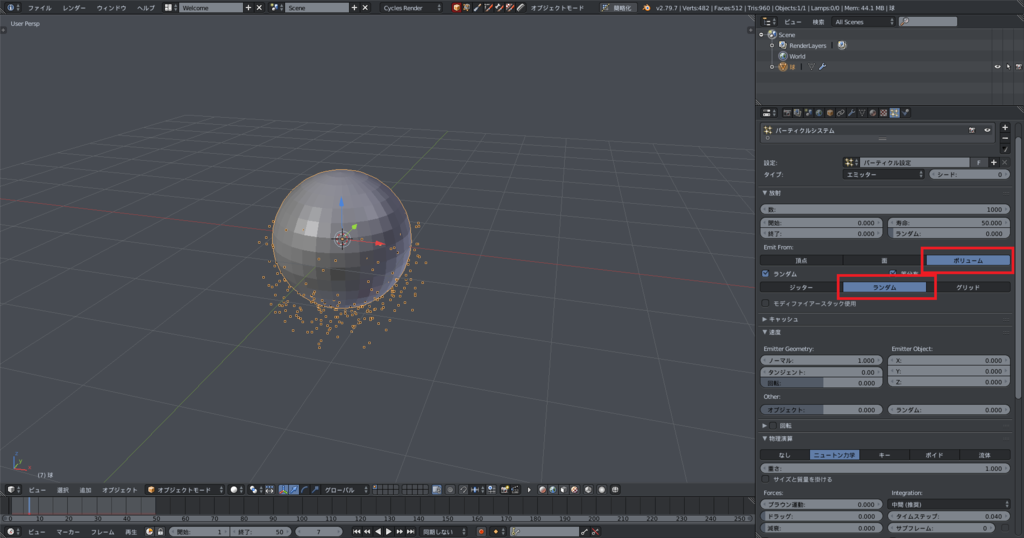The image size is (1024, 538).
Task: Open the Particles properties tab icon
Action: [895, 113]
